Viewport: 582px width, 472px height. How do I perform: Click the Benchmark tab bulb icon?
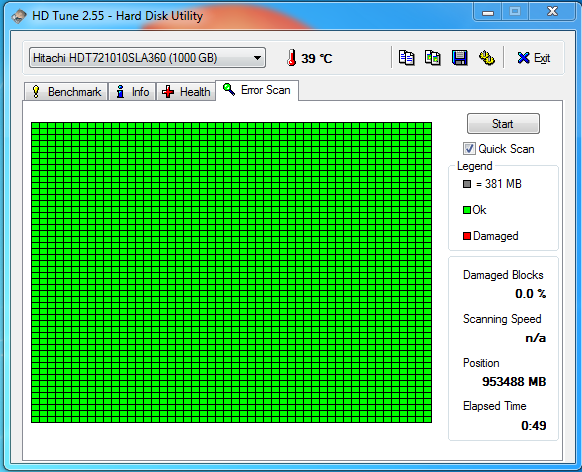(36, 92)
